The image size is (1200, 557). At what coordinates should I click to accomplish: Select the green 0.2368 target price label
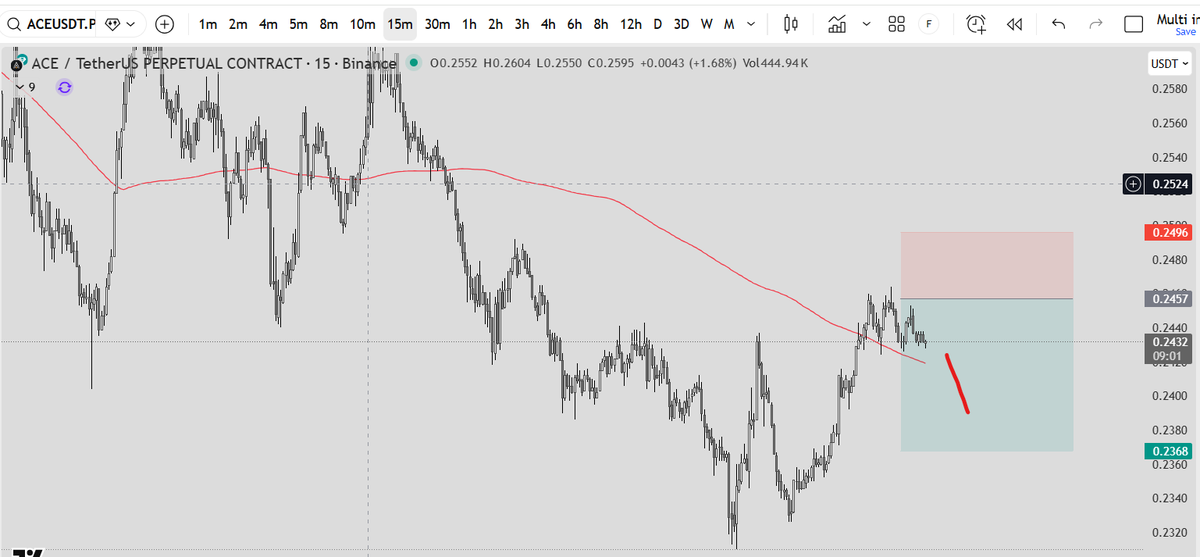[x=1167, y=451]
